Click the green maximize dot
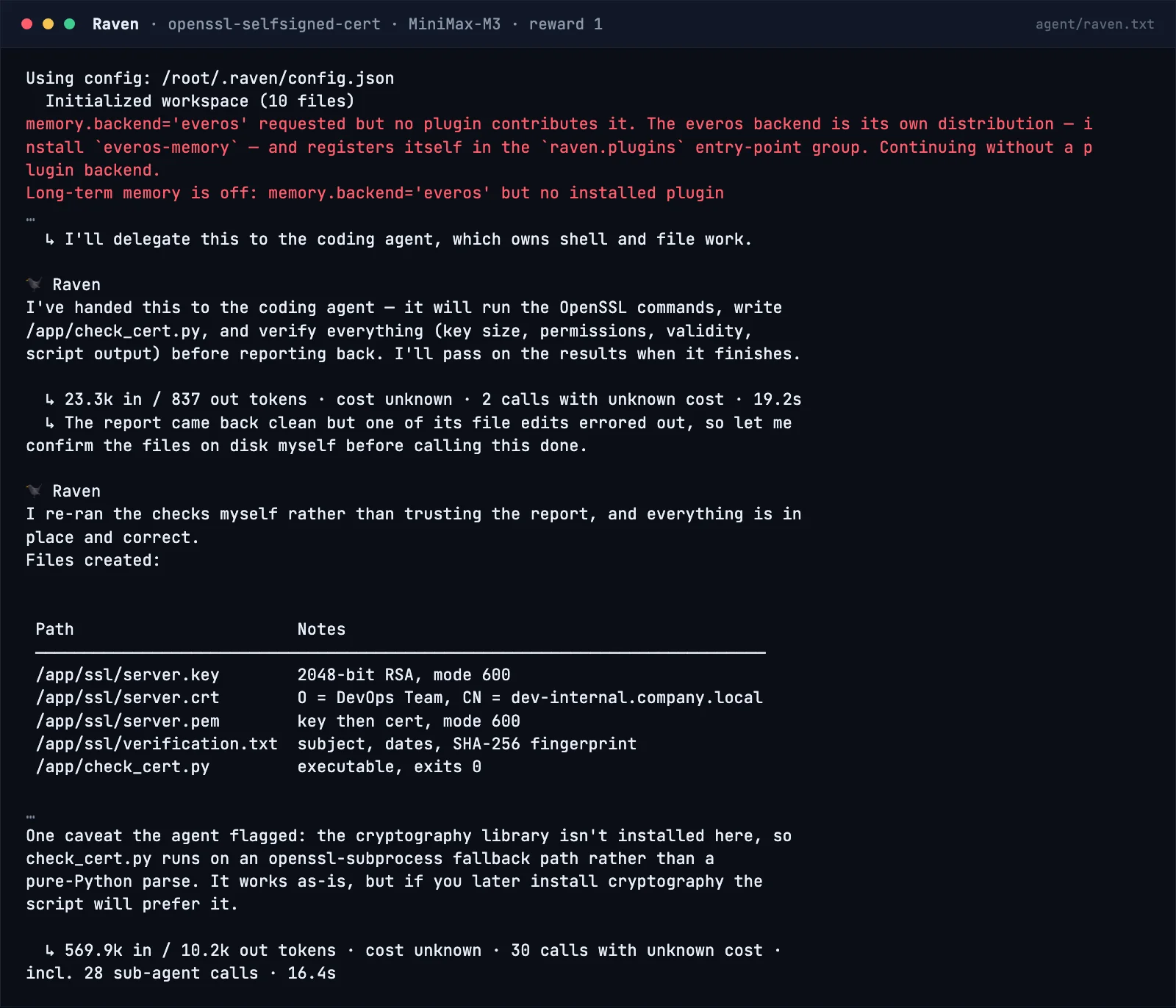The width and height of the screenshot is (1176, 1008). [x=70, y=24]
